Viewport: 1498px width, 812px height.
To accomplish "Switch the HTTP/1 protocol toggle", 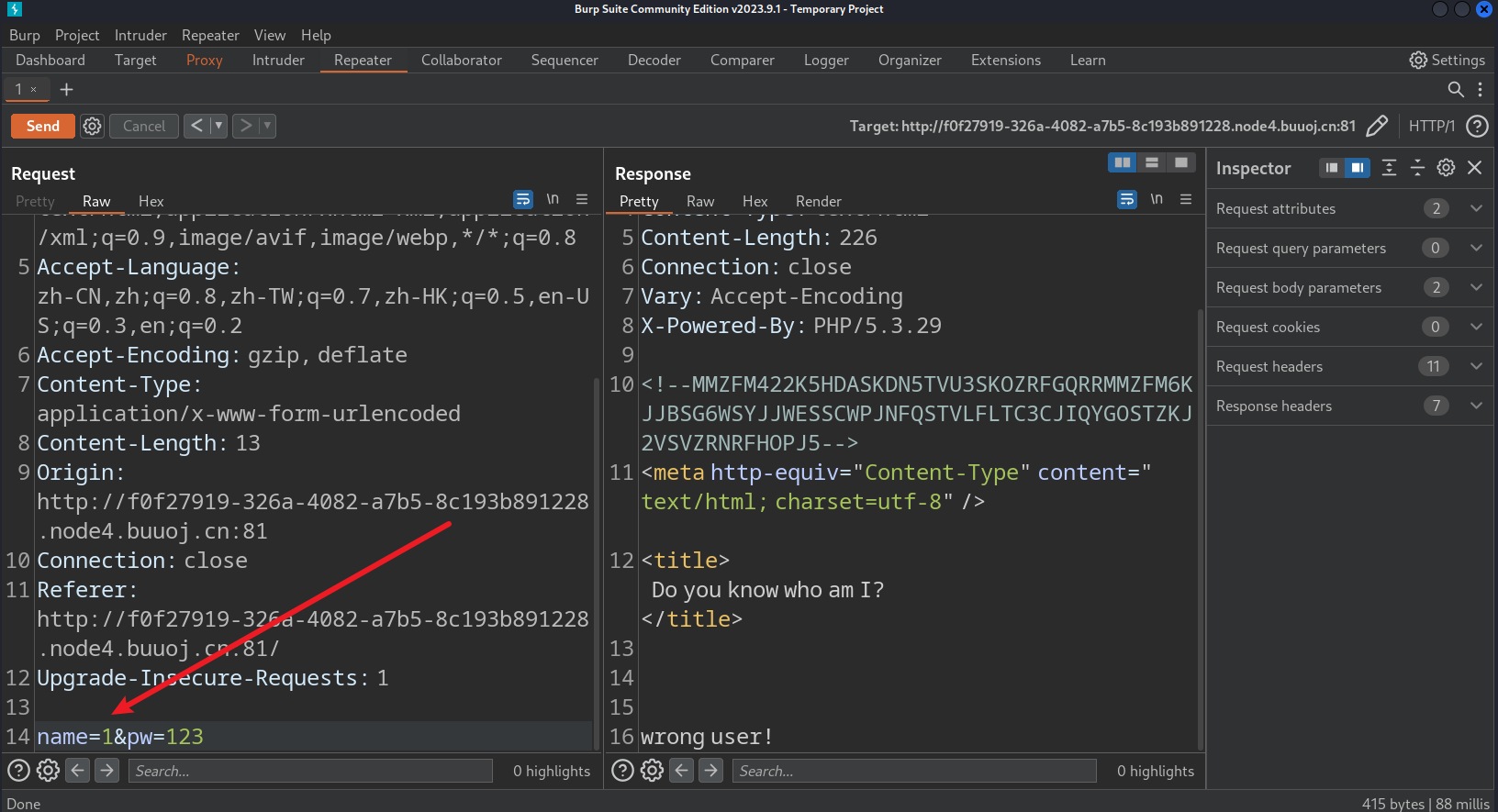I will pos(1432,126).
